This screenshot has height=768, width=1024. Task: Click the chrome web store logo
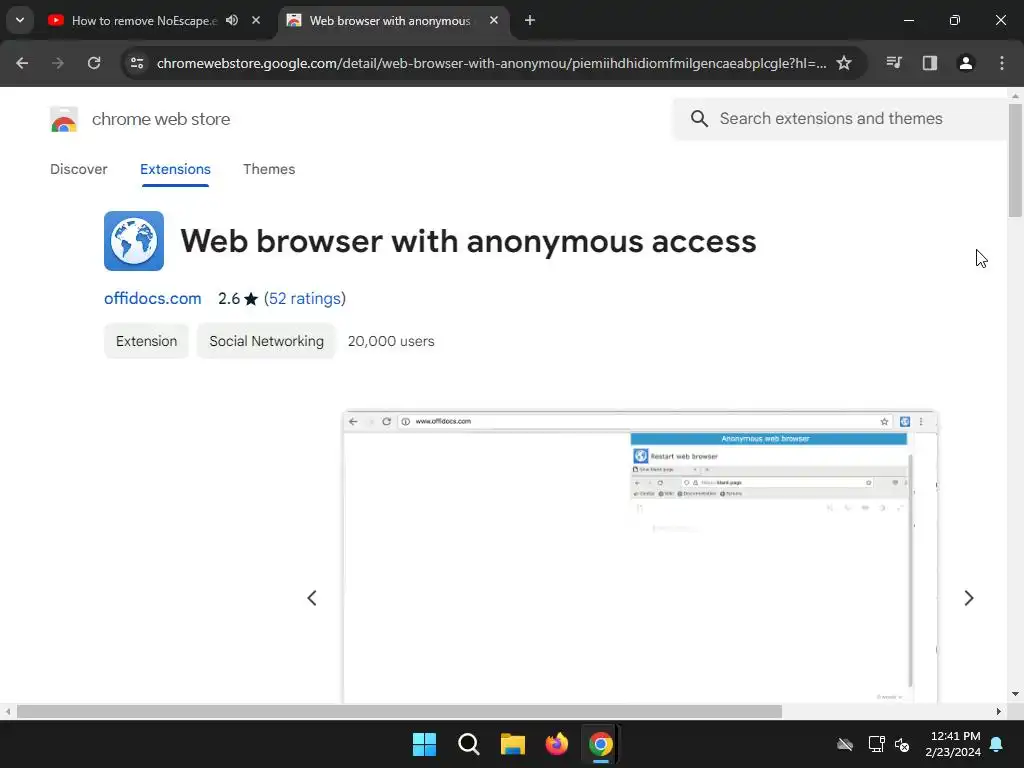tap(64, 120)
